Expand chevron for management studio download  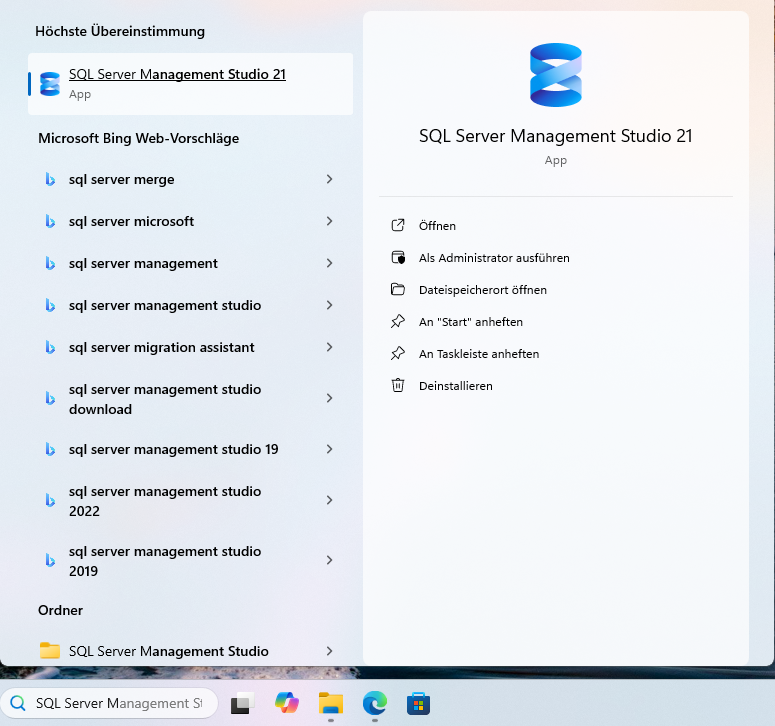330,398
